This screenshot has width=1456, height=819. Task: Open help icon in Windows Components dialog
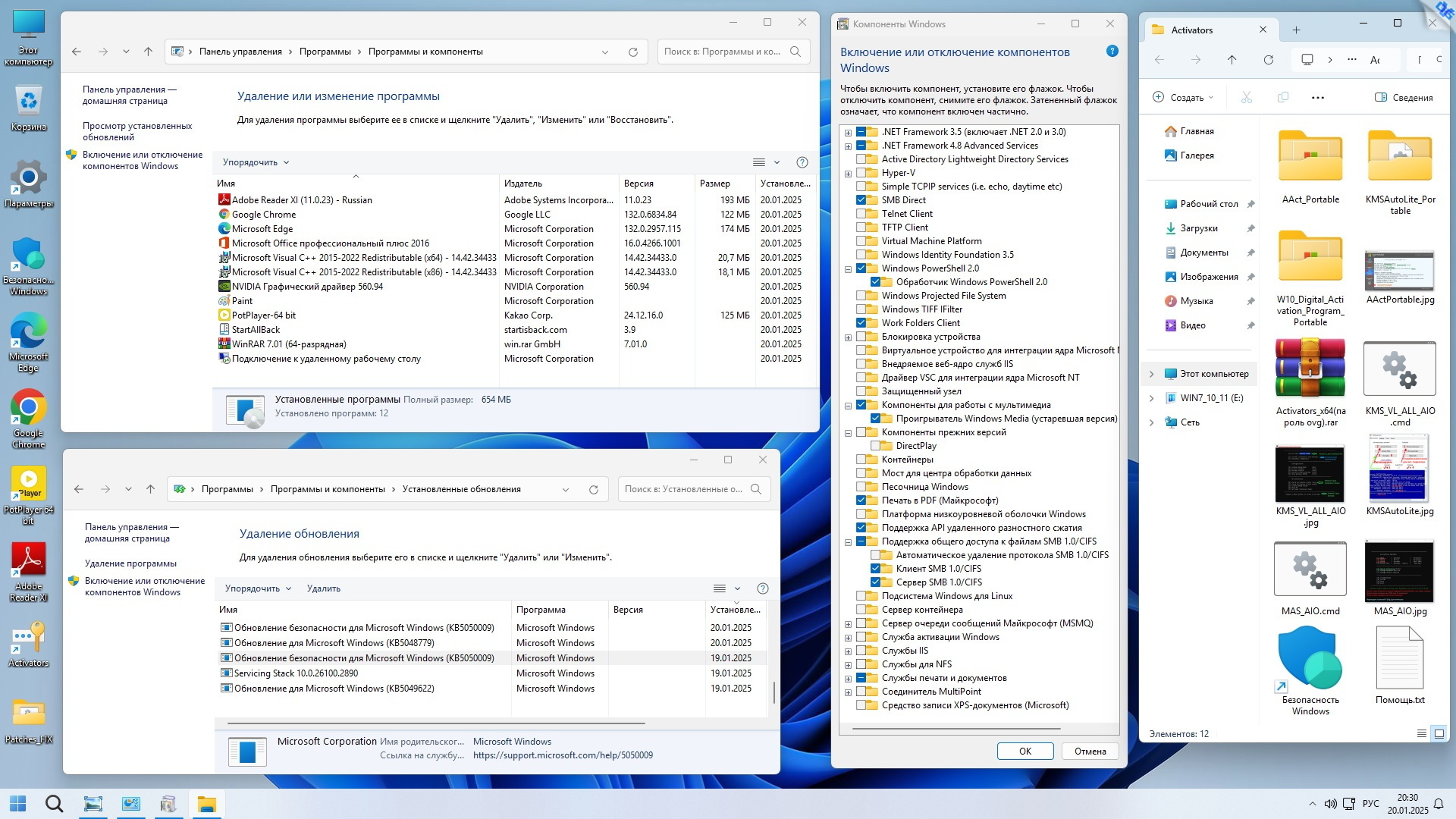1112,52
